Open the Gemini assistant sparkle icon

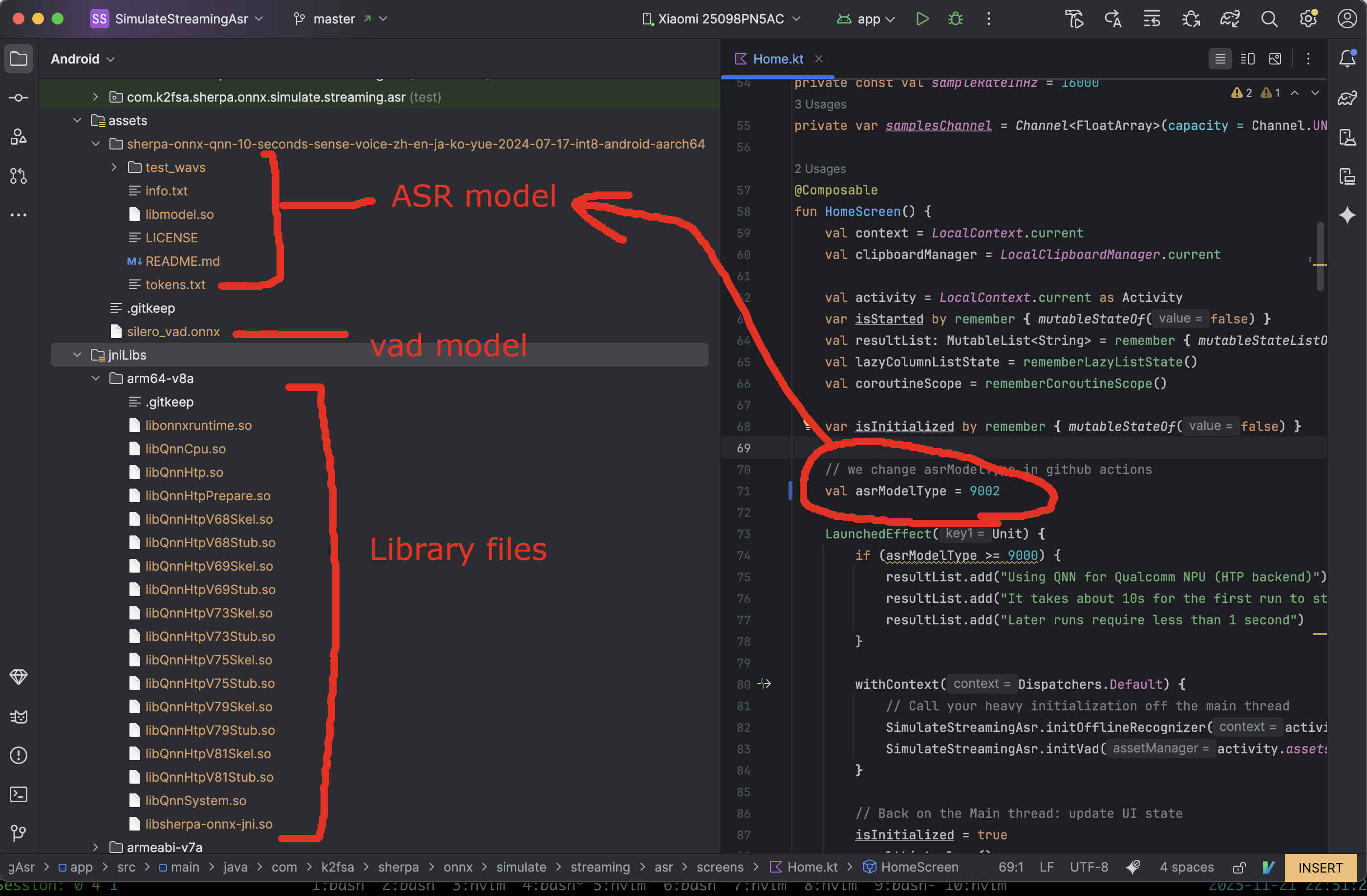coord(1347,215)
